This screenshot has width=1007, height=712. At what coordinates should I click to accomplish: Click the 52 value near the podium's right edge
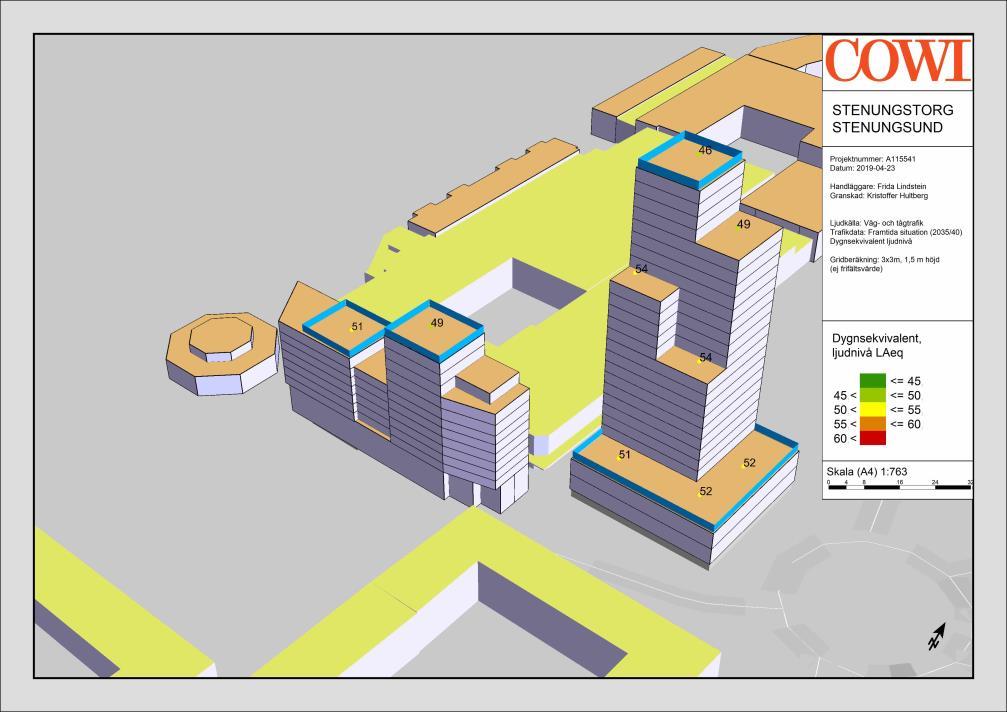(x=749, y=462)
